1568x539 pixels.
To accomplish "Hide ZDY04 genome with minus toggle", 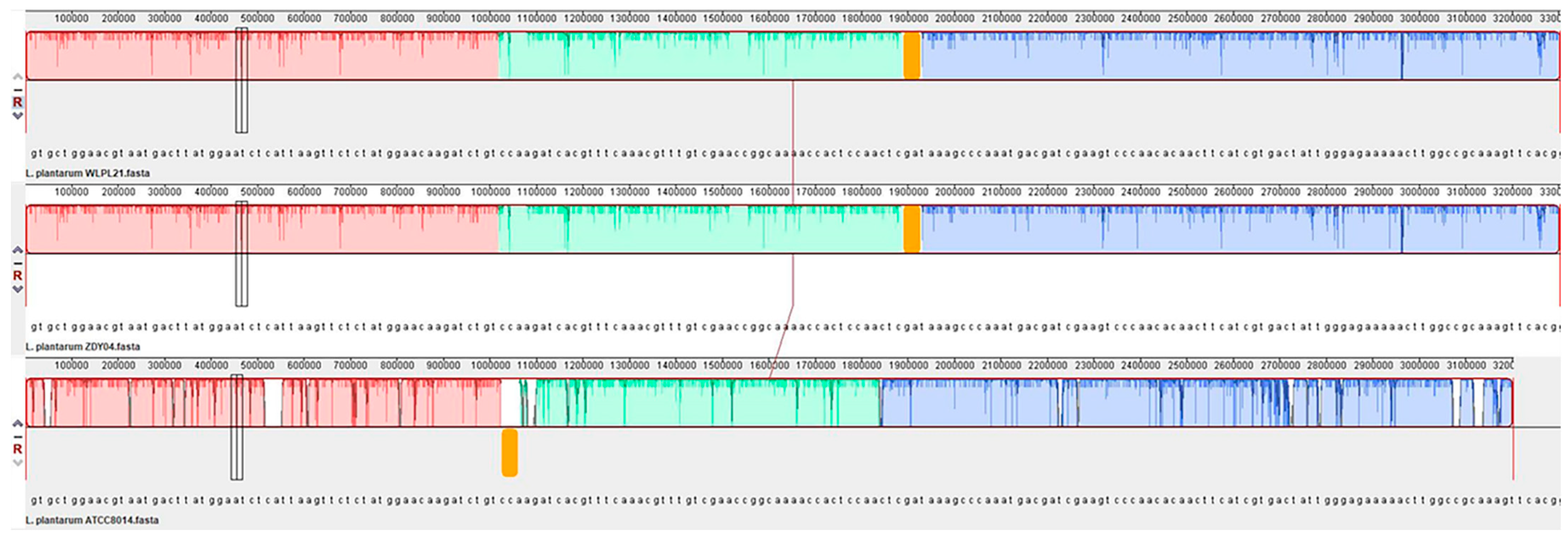I will coord(18,263).
